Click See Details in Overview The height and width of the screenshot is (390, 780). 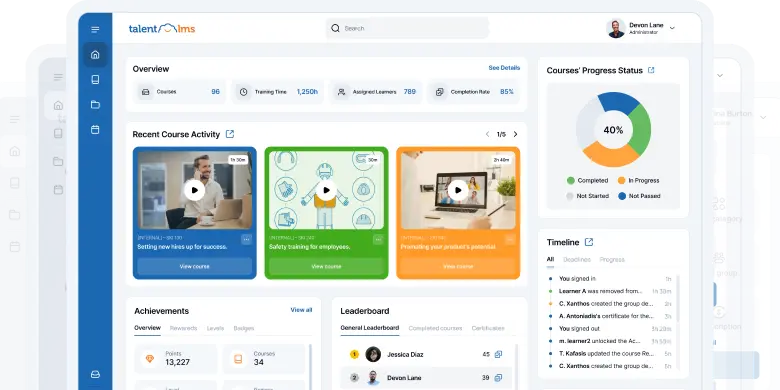tap(504, 68)
